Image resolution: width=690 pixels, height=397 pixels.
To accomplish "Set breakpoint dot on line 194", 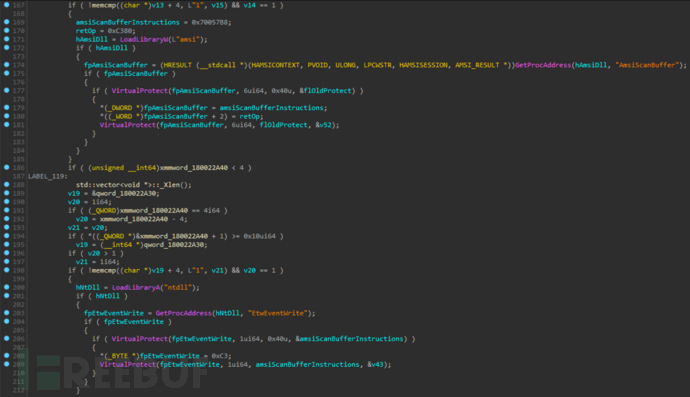I will tap(7, 236).
